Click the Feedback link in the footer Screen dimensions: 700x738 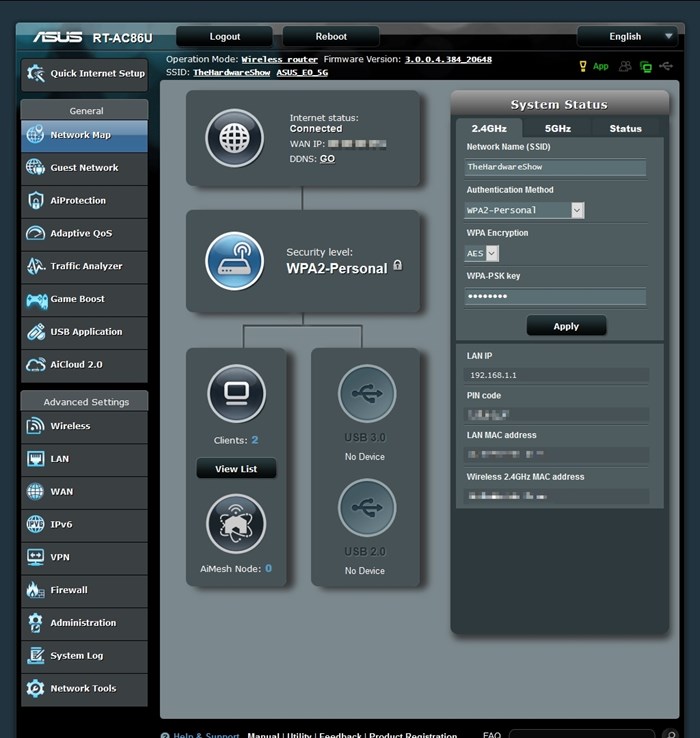(x=340, y=735)
